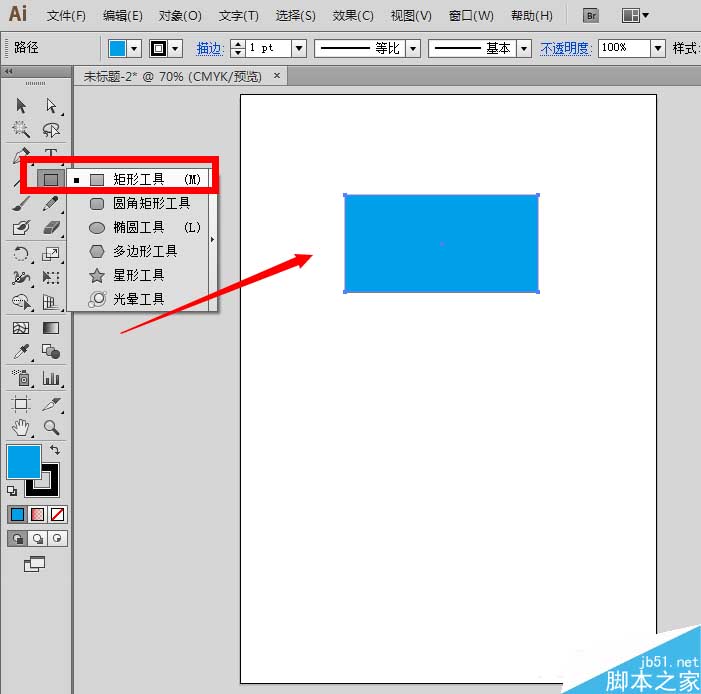Select the Paintbrush tool
The width and height of the screenshot is (701, 694).
(x=21, y=204)
